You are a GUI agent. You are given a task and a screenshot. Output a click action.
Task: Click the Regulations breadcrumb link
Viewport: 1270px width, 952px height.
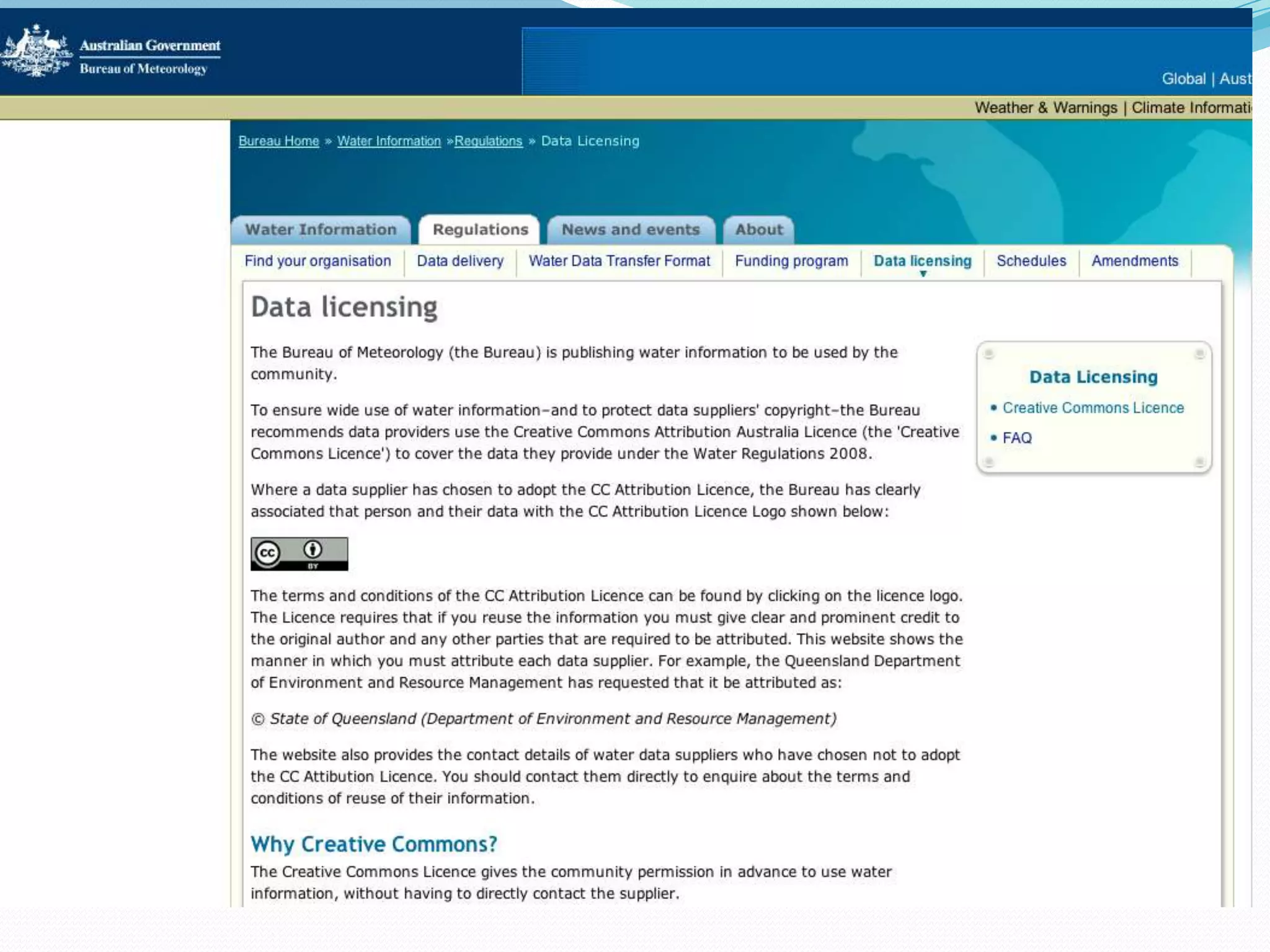click(489, 141)
